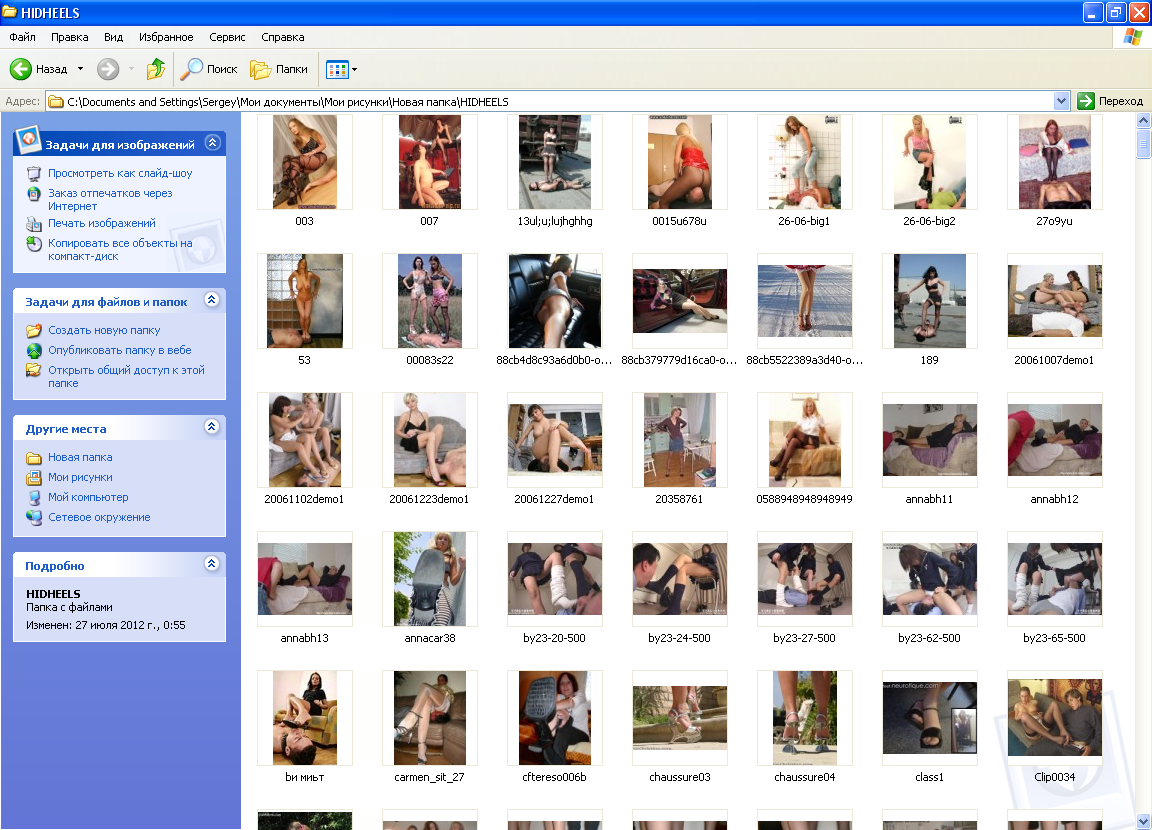
Task: Click file name label 13ul;u;lujhghhg
Action: [555, 221]
